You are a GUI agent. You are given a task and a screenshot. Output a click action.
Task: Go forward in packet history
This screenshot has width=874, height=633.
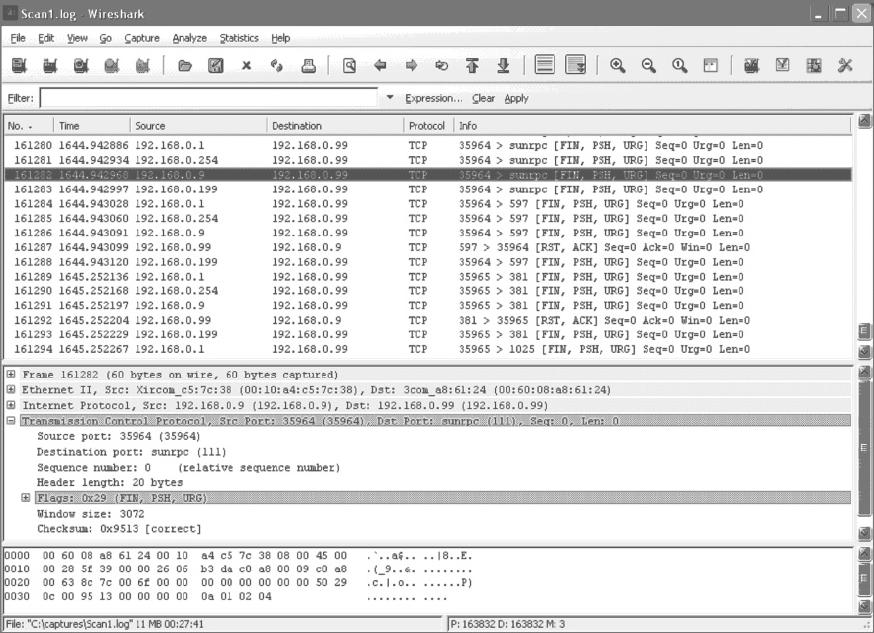[x=411, y=66]
